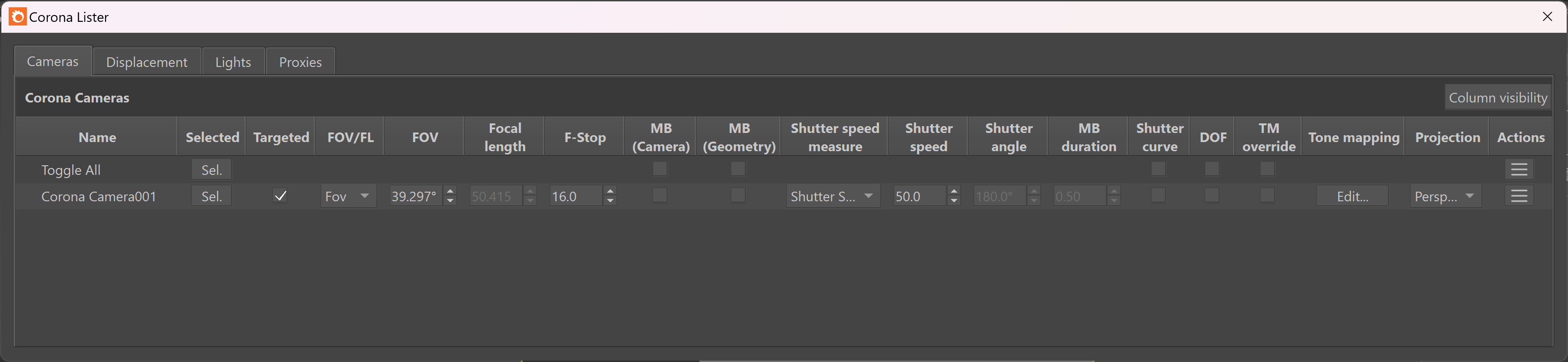Increase the FOV value with the up arrow

pos(449,191)
